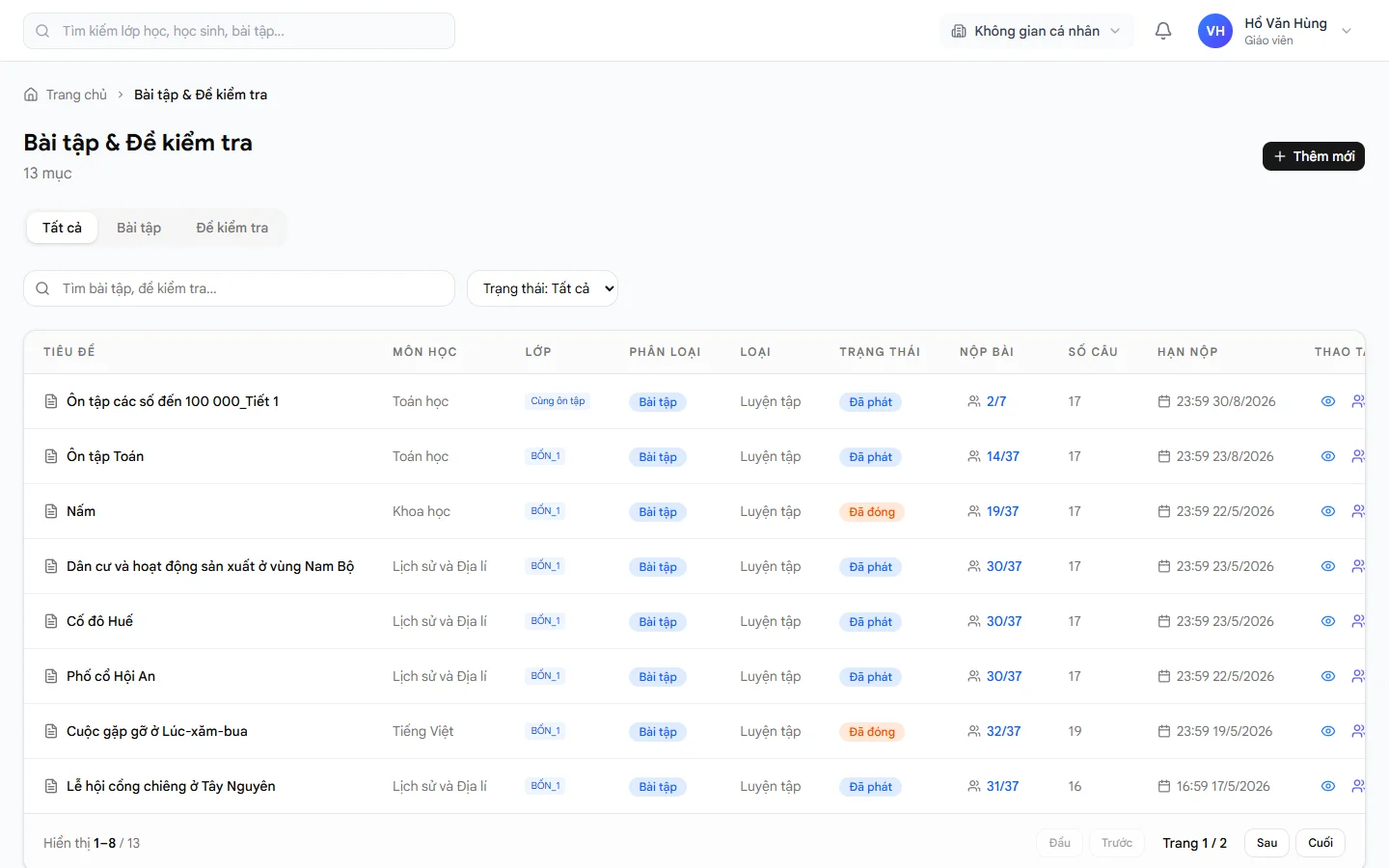Open the view eye icon on the 'Nấm' row

[x=1328, y=511]
